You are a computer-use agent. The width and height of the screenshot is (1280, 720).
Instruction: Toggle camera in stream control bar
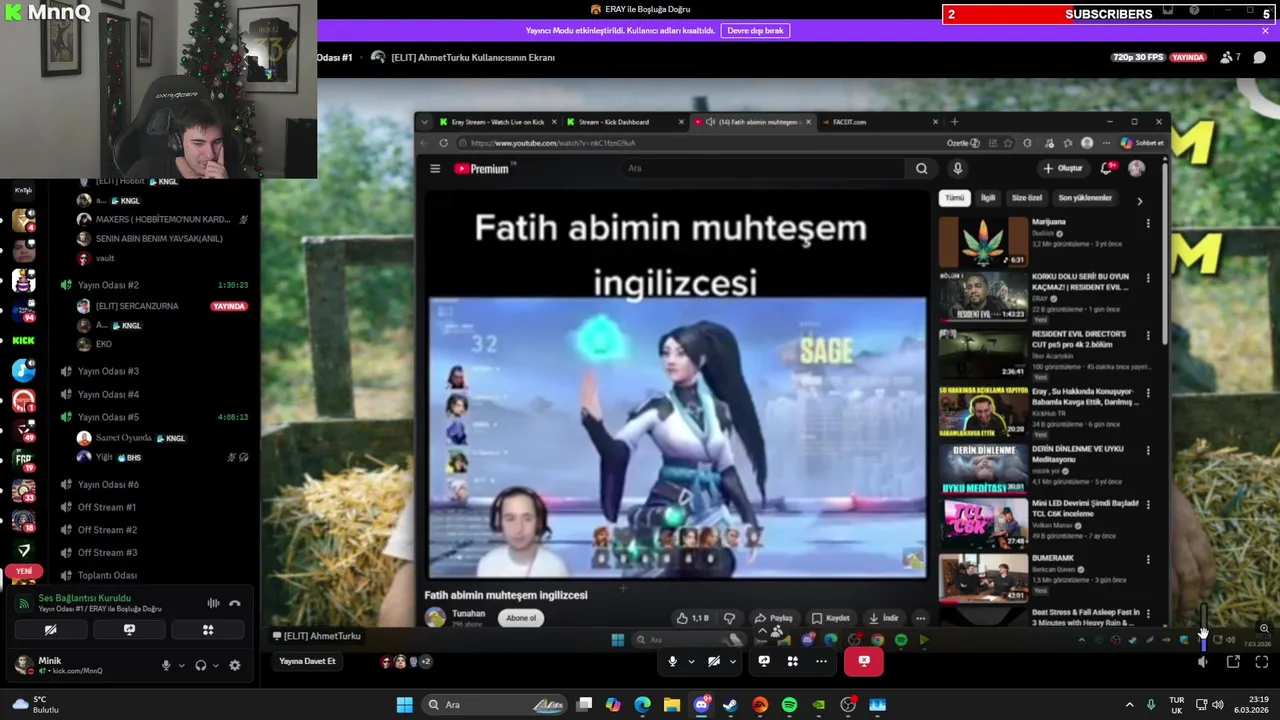714,661
